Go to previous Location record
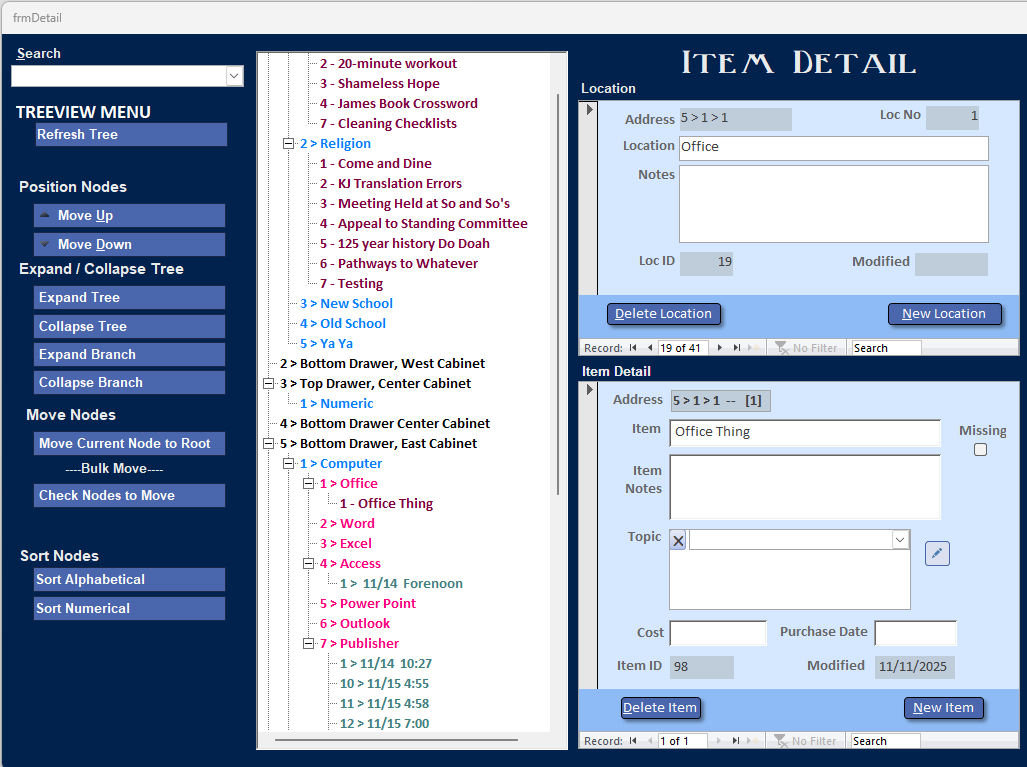The width and height of the screenshot is (1027, 767). [x=650, y=348]
